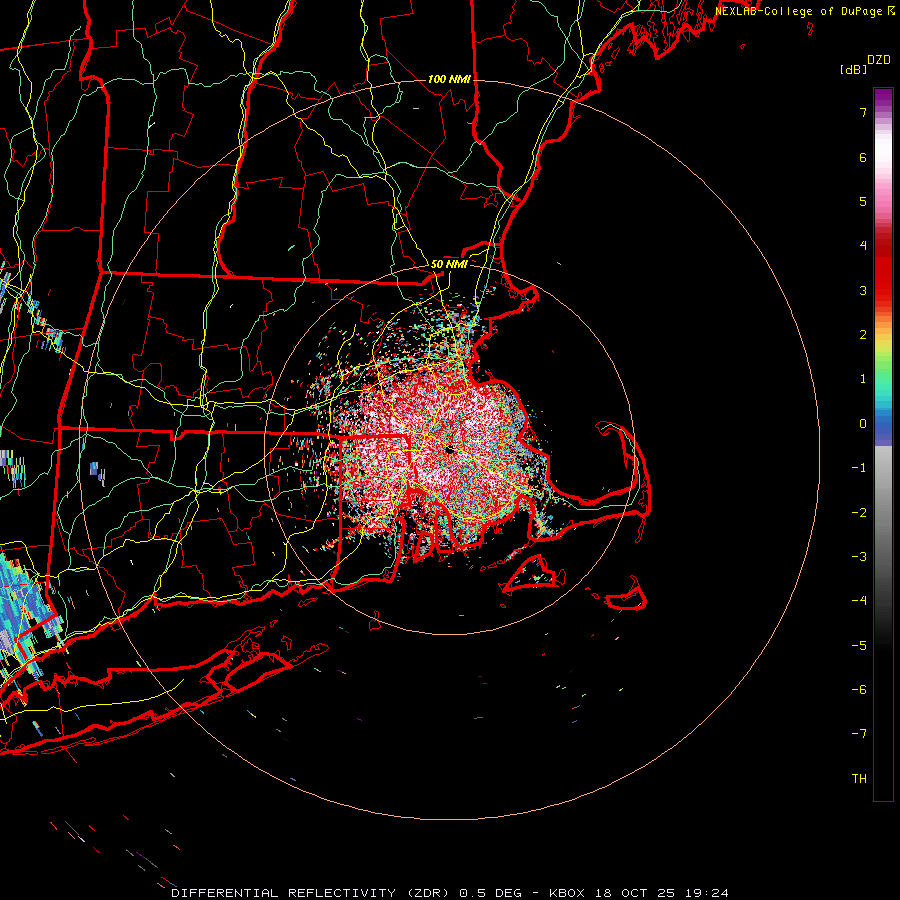This screenshot has width=900, height=900.
Task: Click the TH threshold label on scale
Action: 859,779
